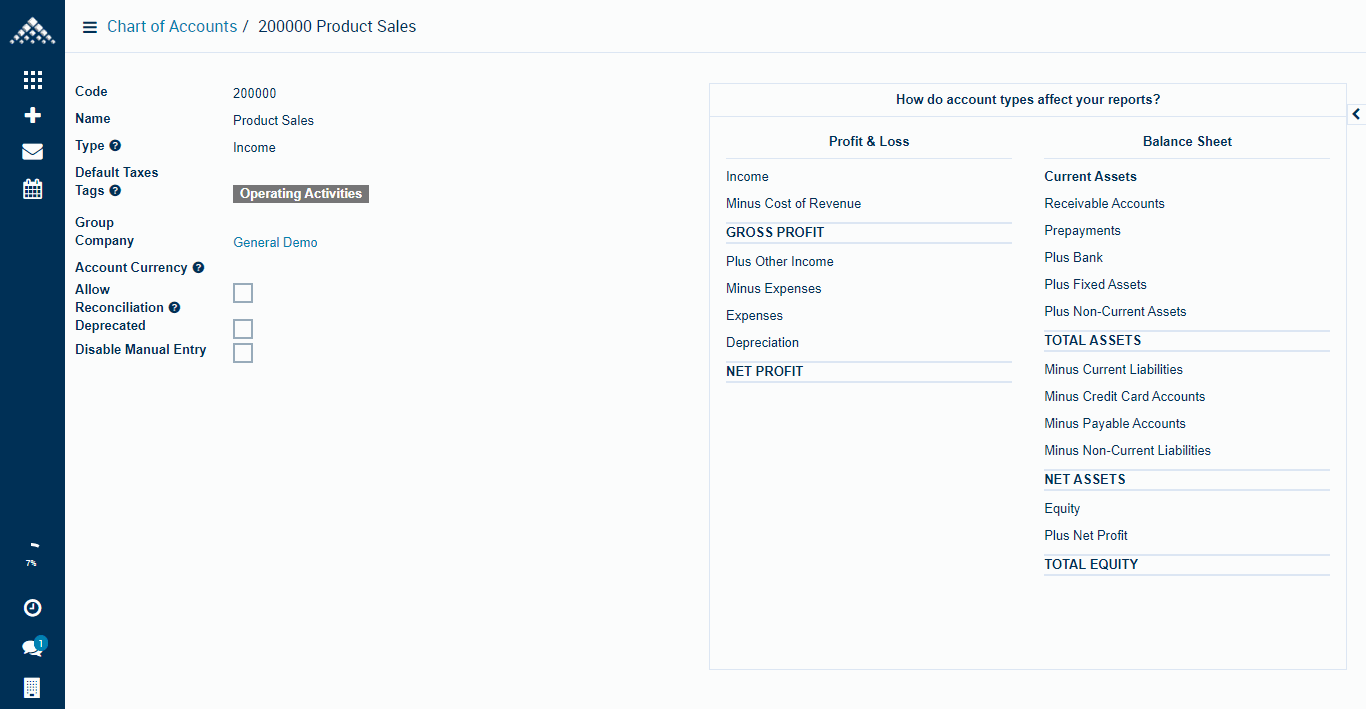Check the Disable Manual Entry checkbox
This screenshot has height=709, width=1366.
coord(243,353)
